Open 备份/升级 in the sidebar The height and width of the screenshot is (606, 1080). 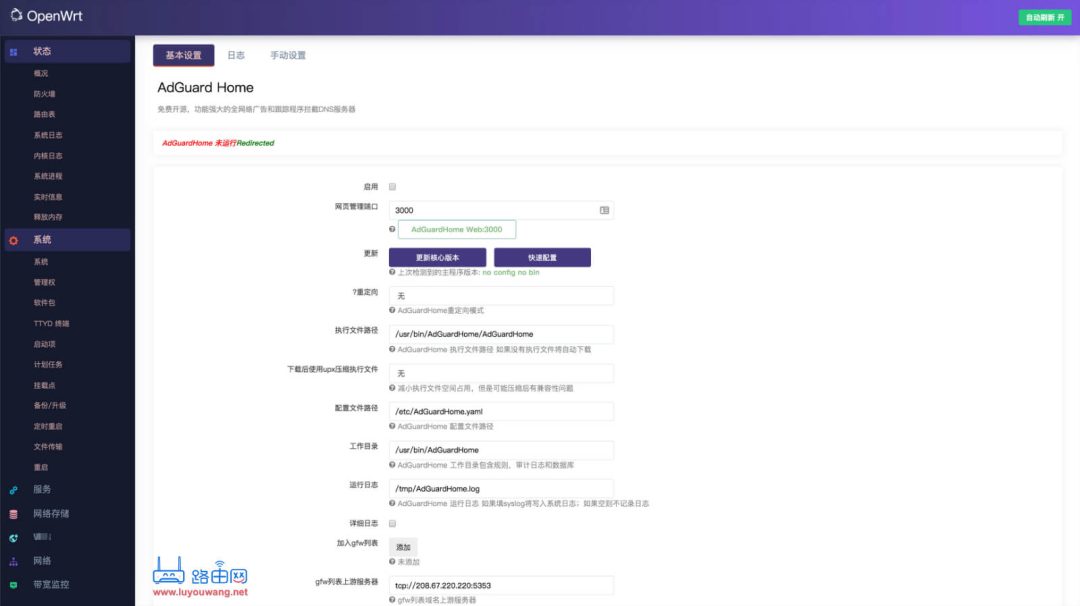coord(50,406)
